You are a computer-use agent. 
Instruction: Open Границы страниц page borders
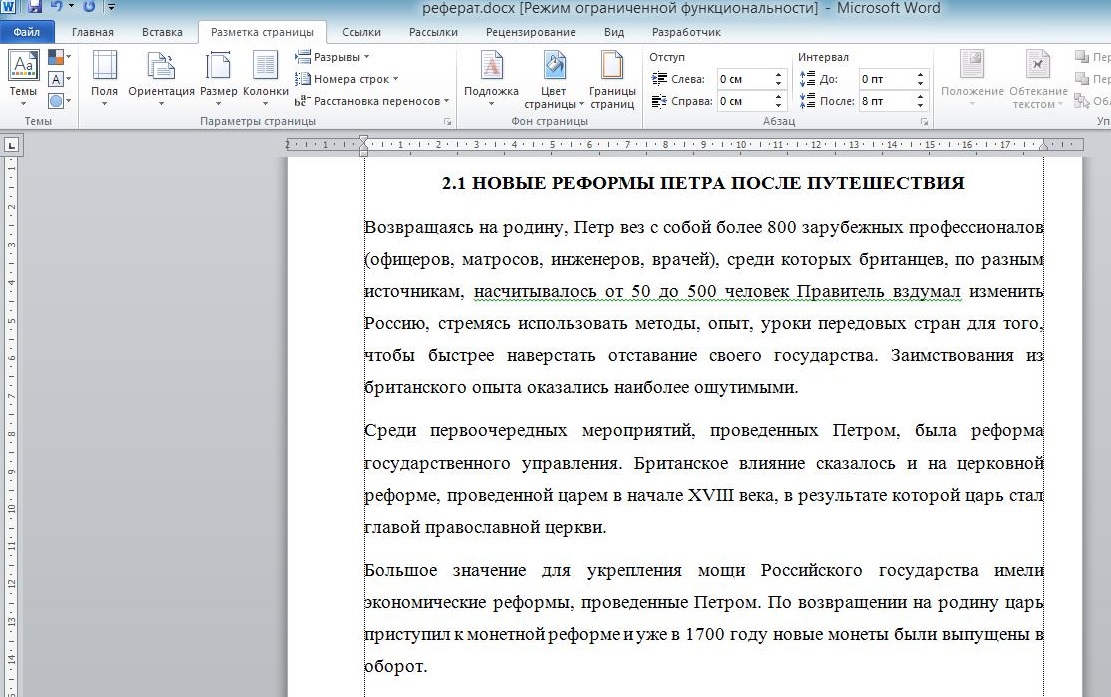coord(612,79)
